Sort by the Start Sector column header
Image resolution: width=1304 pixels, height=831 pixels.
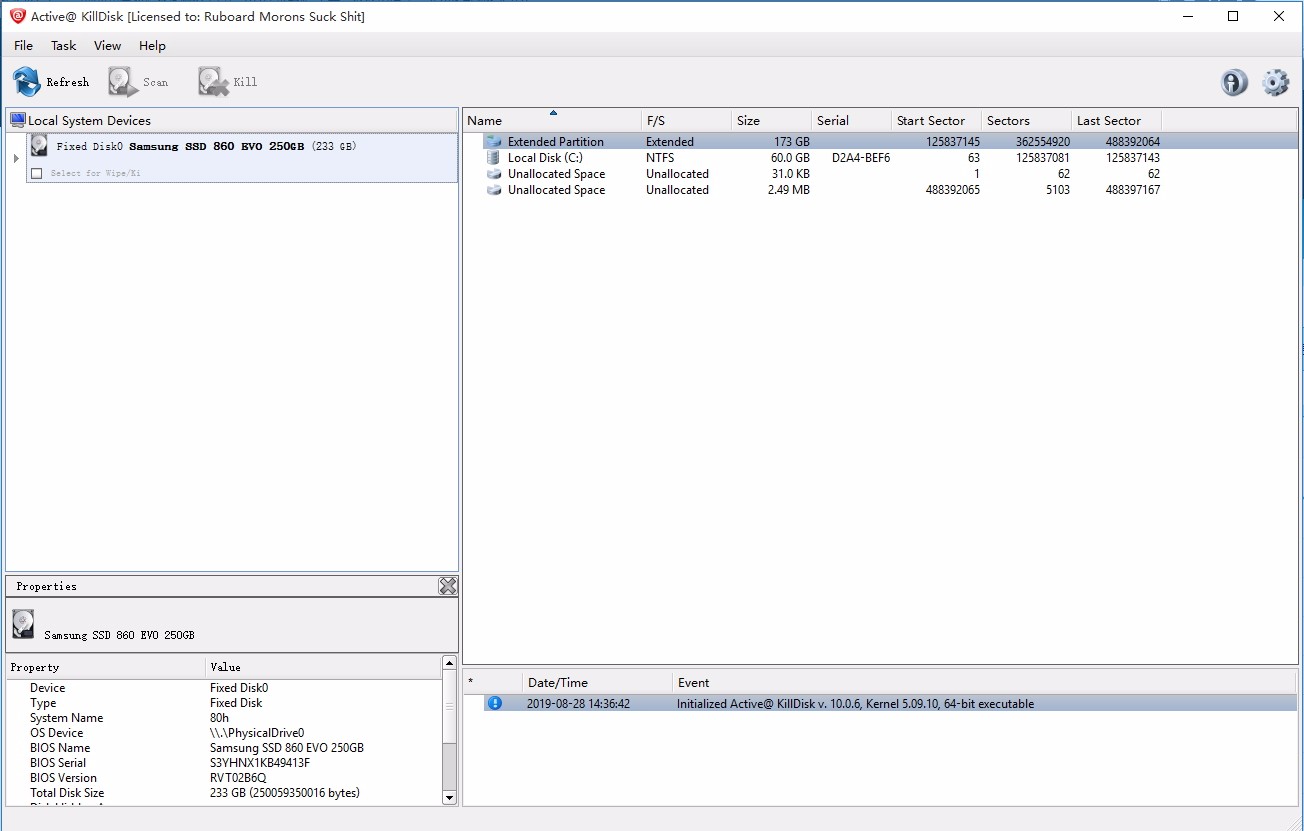click(x=936, y=120)
